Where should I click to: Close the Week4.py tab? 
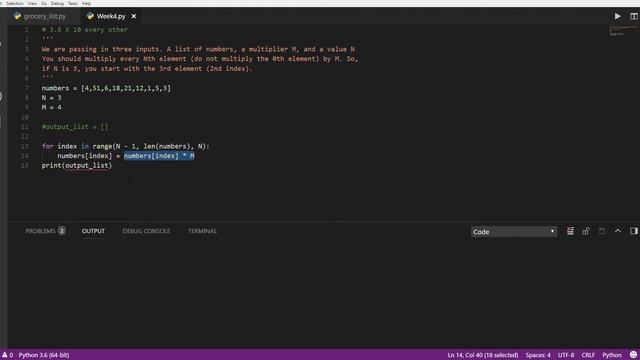point(133,16)
